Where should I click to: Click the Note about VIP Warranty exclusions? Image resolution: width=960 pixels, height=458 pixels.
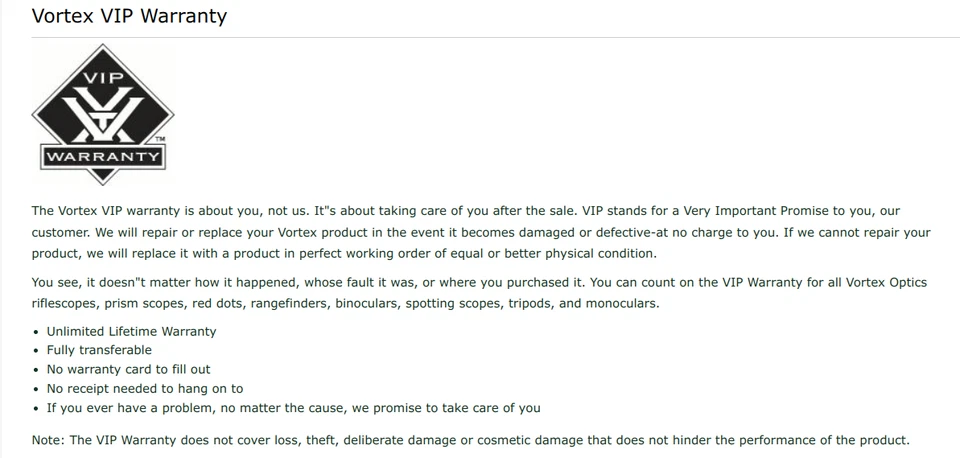(470, 440)
